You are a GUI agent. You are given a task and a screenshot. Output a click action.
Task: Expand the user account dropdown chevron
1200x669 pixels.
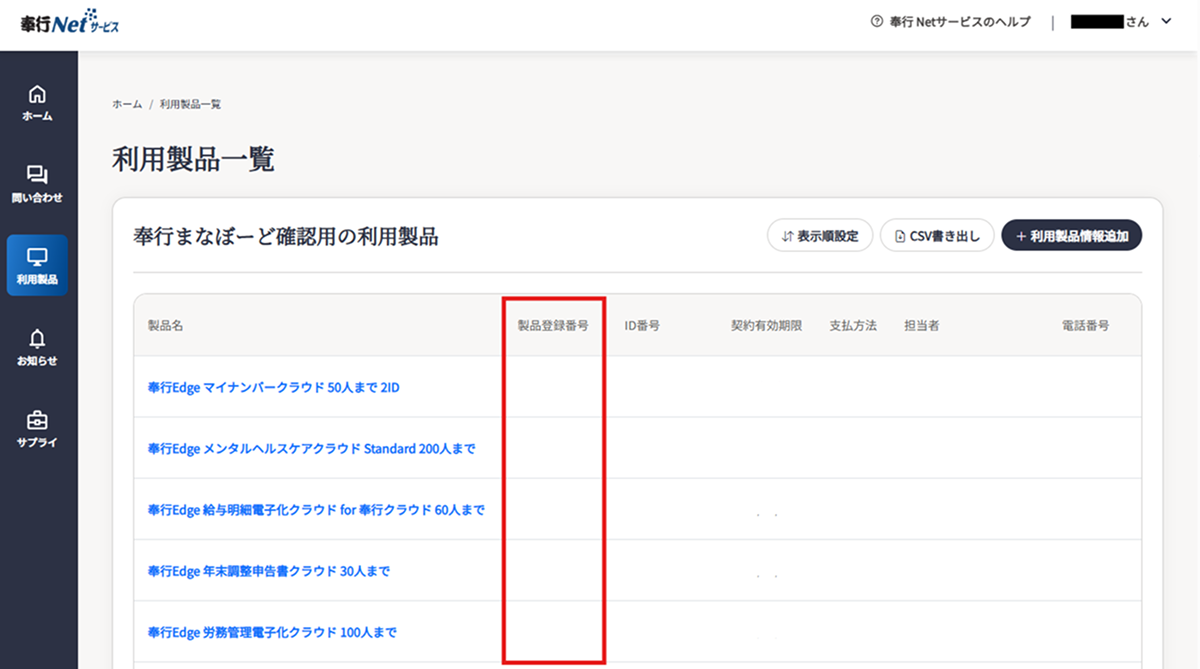tap(1166, 22)
